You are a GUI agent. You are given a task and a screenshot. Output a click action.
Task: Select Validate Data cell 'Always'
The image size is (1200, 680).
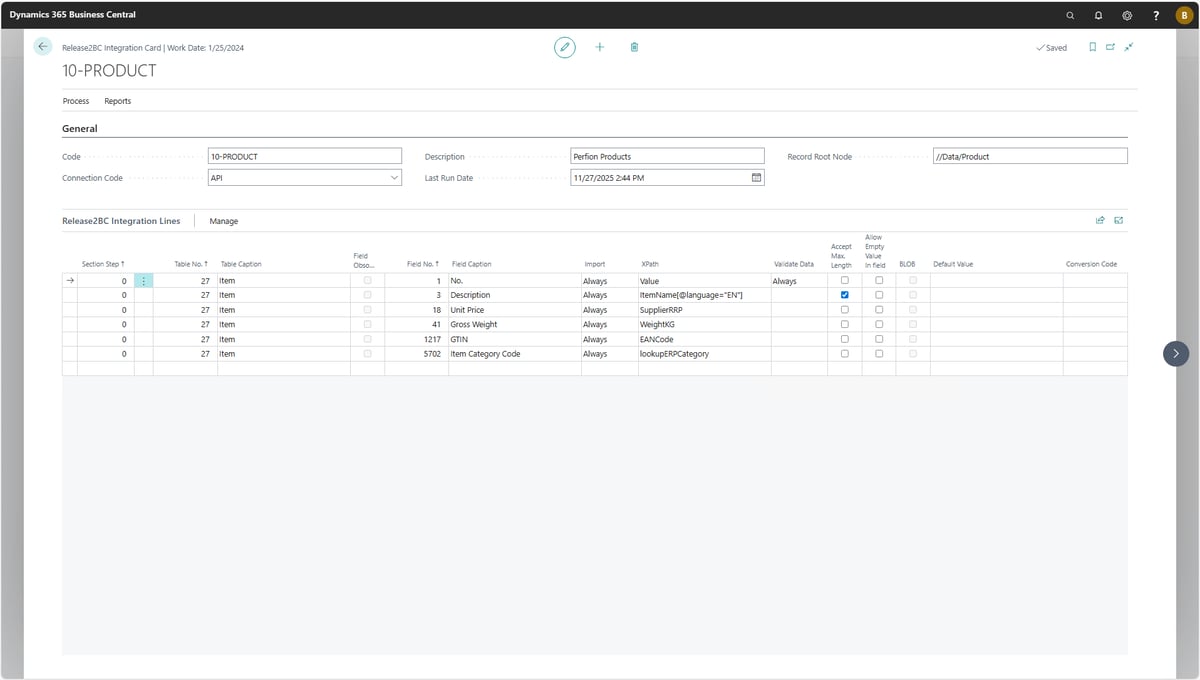(799, 281)
